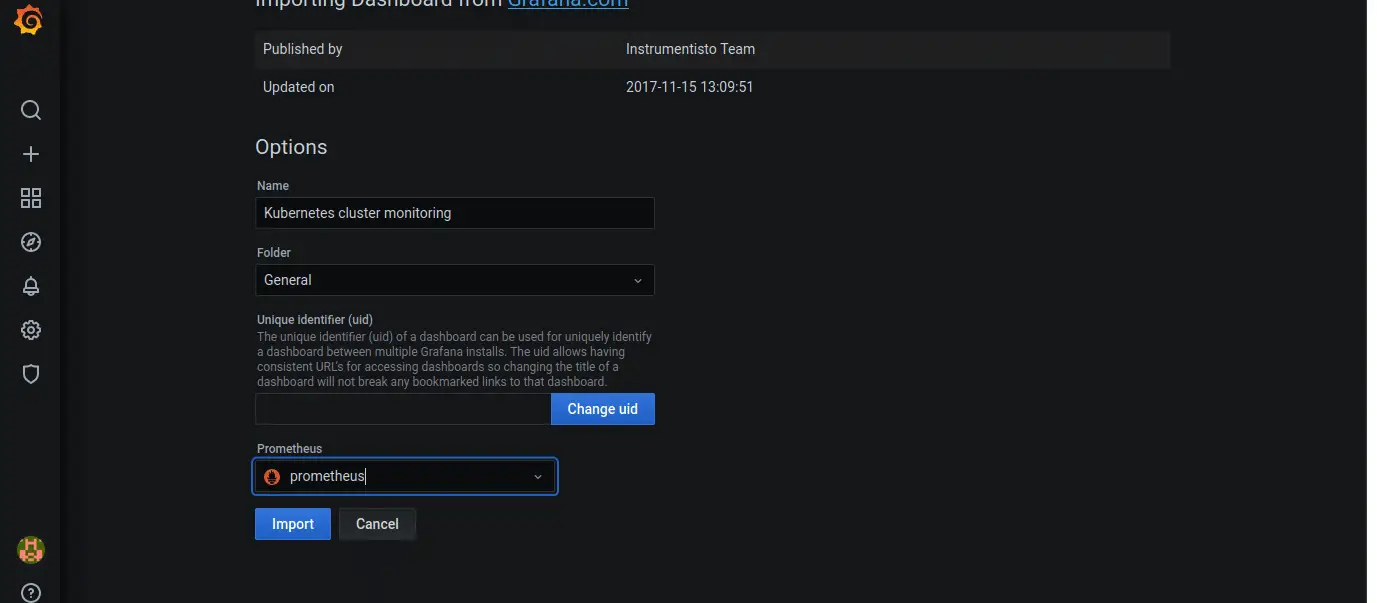Image resolution: width=1377 pixels, height=603 pixels.
Task: Select the Explore compass icon
Action: click(x=29, y=241)
